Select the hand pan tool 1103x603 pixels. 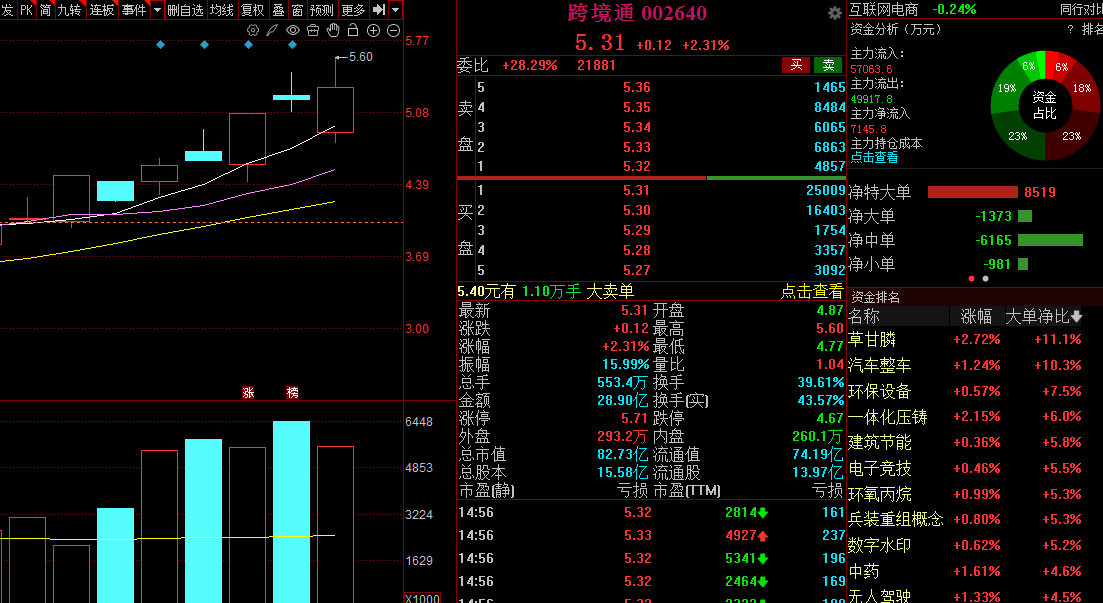coord(333,30)
